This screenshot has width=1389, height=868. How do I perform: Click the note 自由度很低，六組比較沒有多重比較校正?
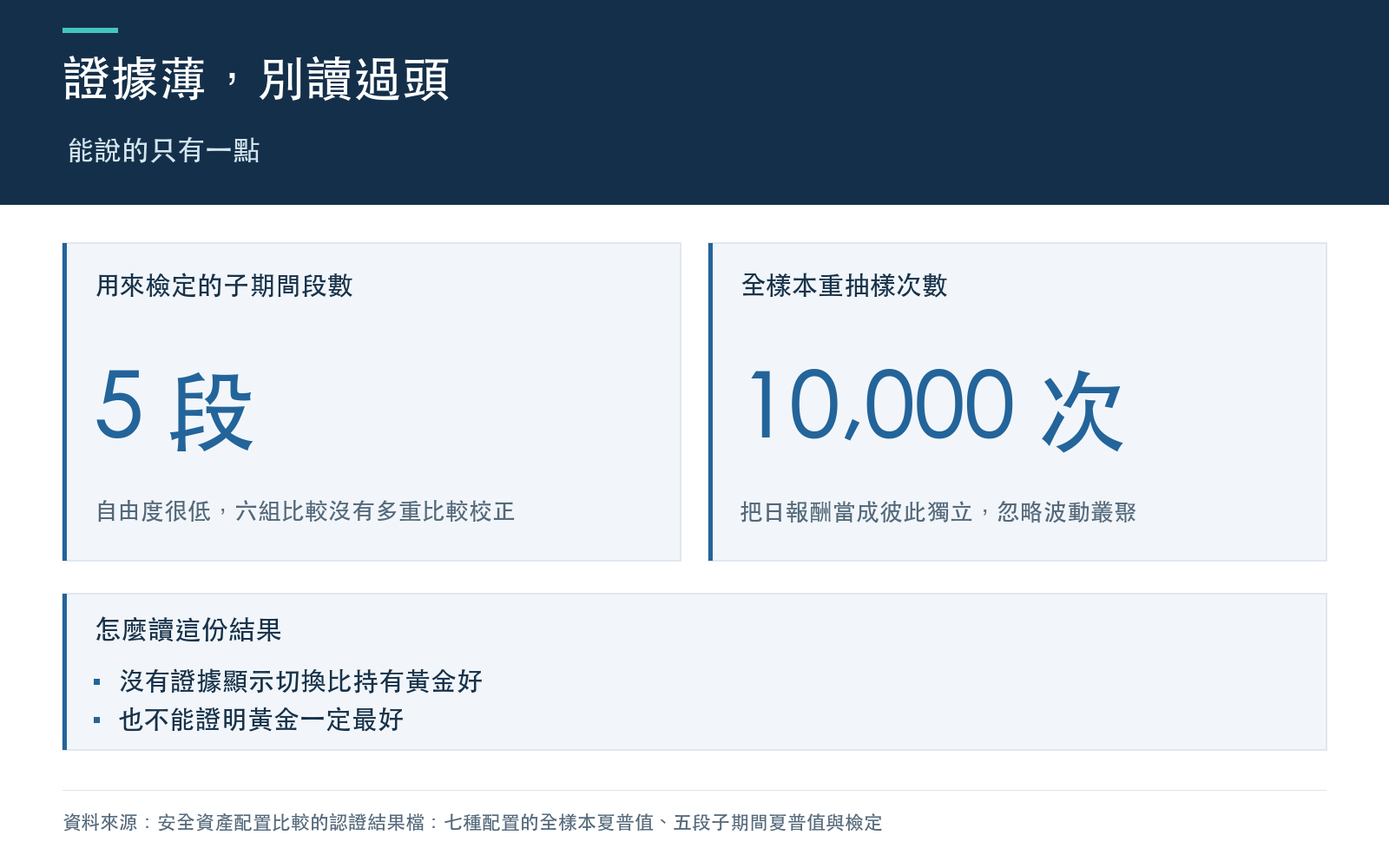[305, 511]
